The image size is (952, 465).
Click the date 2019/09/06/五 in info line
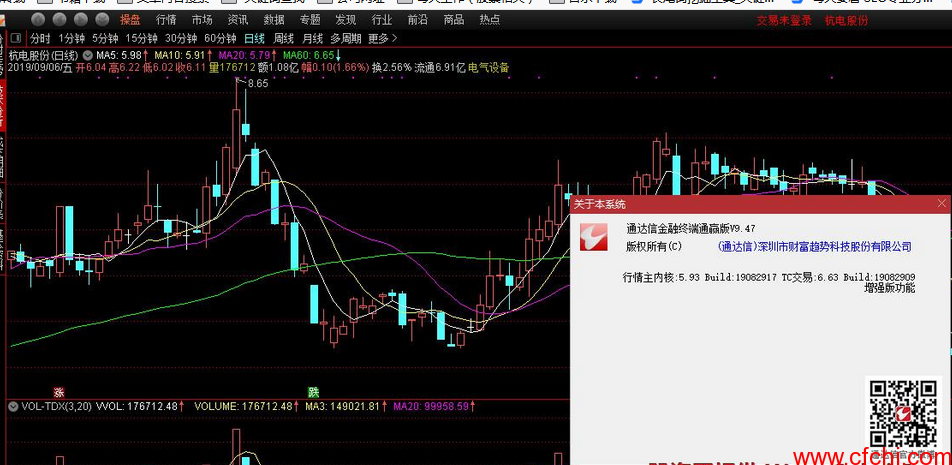click(41, 67)
